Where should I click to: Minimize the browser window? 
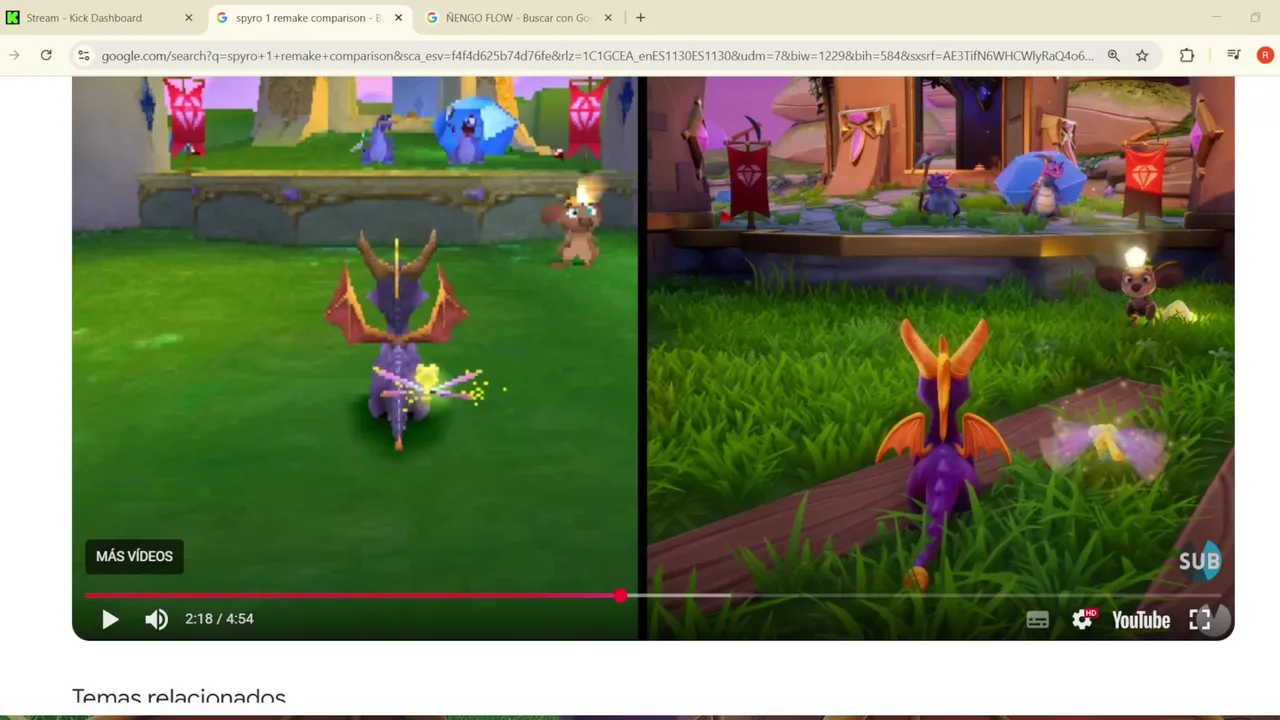pyautogui.click(x=1216, y=17)
